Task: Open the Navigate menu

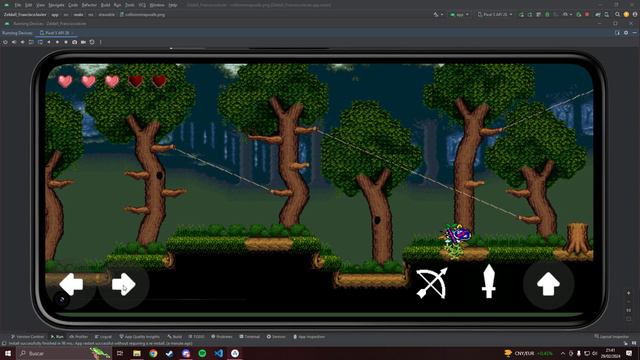Action: [56, 5]
